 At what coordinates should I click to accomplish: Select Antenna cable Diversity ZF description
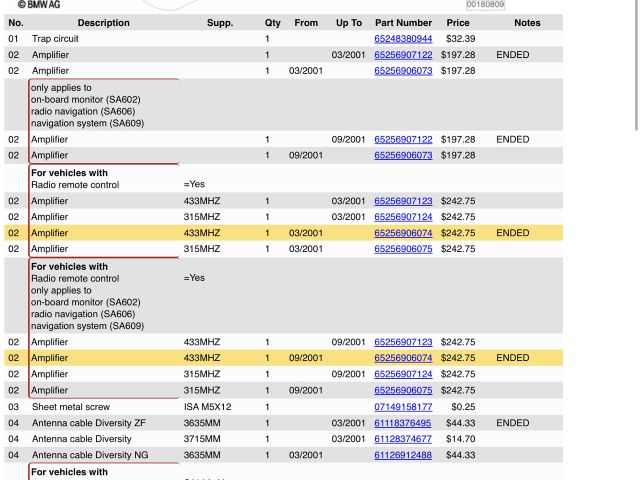click(x=88, y=423)
